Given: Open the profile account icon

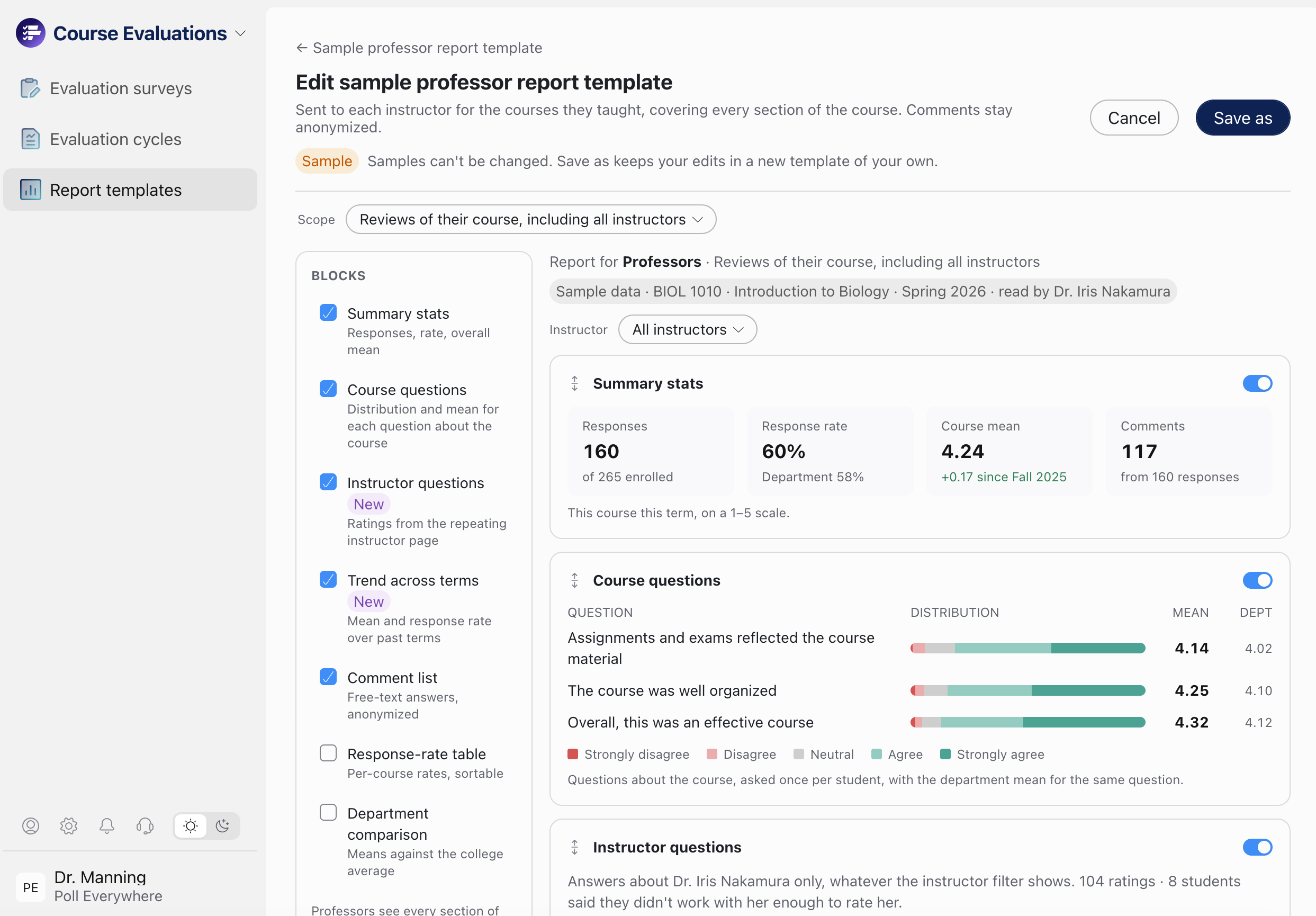Looking at the screenshot, I should click(x=30, y=826).
